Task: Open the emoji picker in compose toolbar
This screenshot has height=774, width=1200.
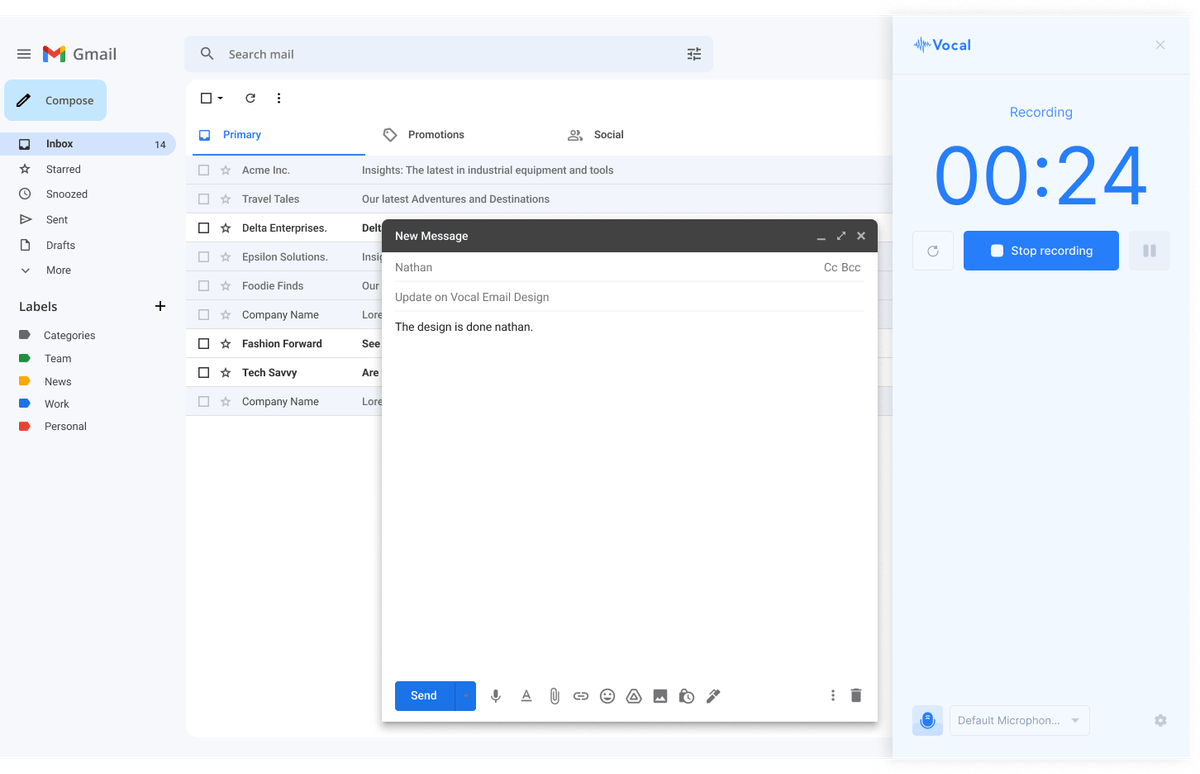Action: point(607,696)
